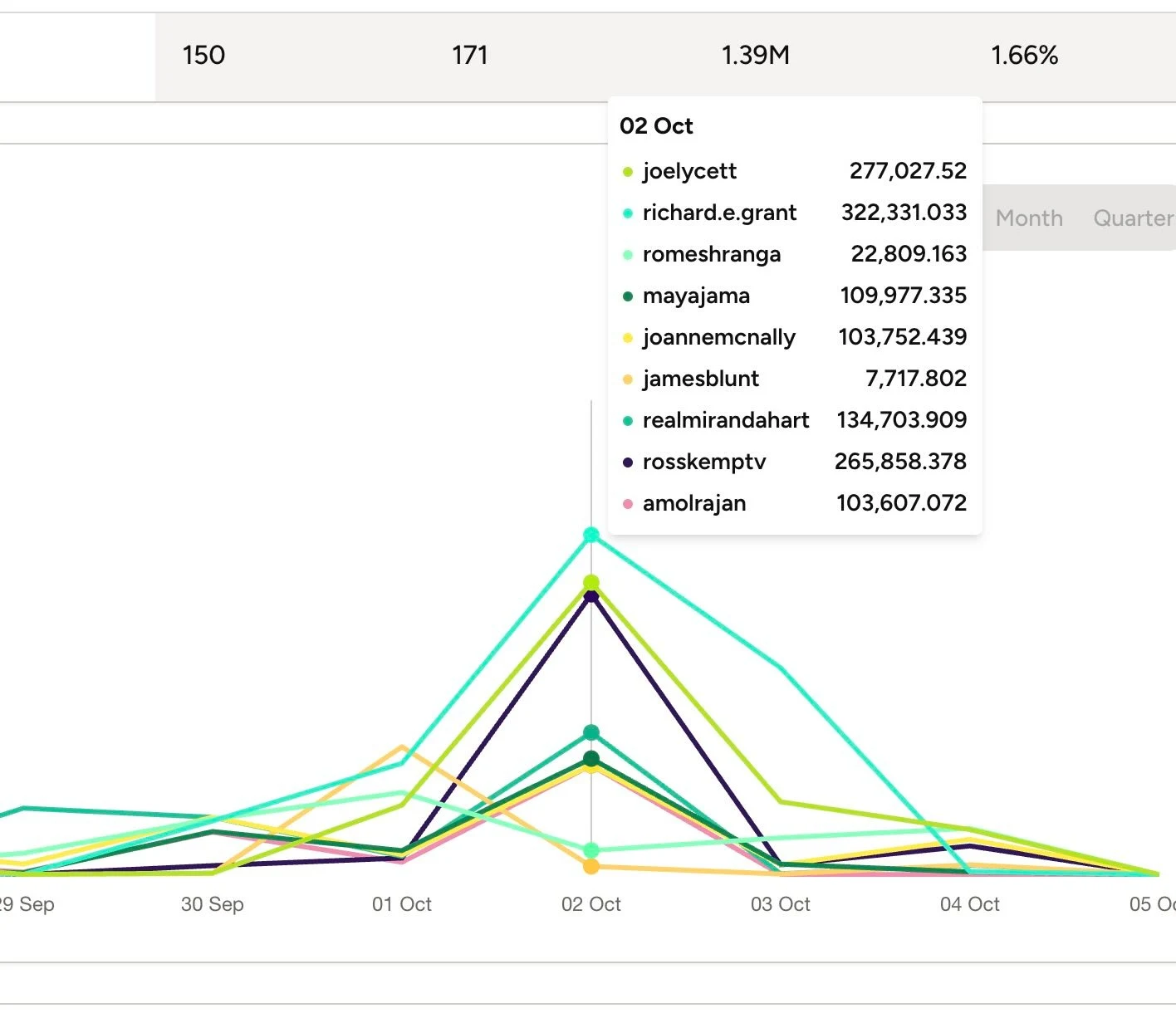Select the 171 summary value

point(469,56)
